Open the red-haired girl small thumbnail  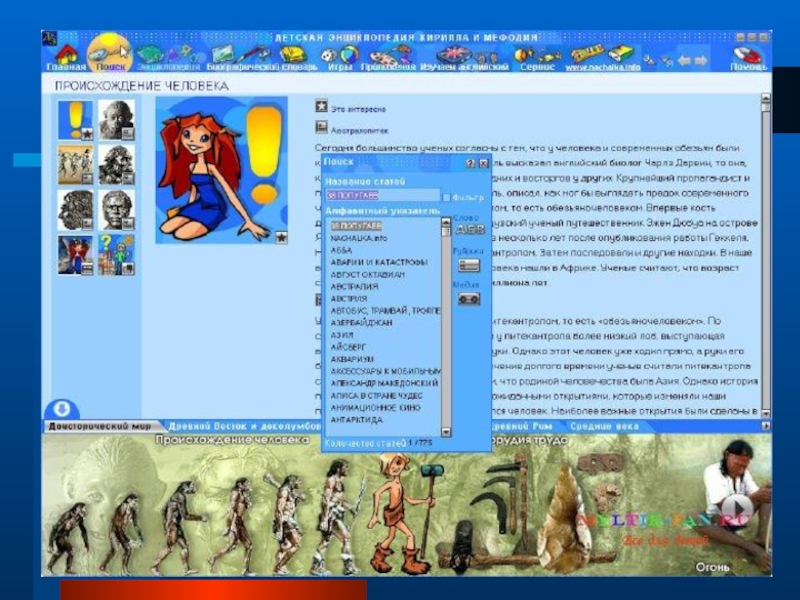pos(76,255)
